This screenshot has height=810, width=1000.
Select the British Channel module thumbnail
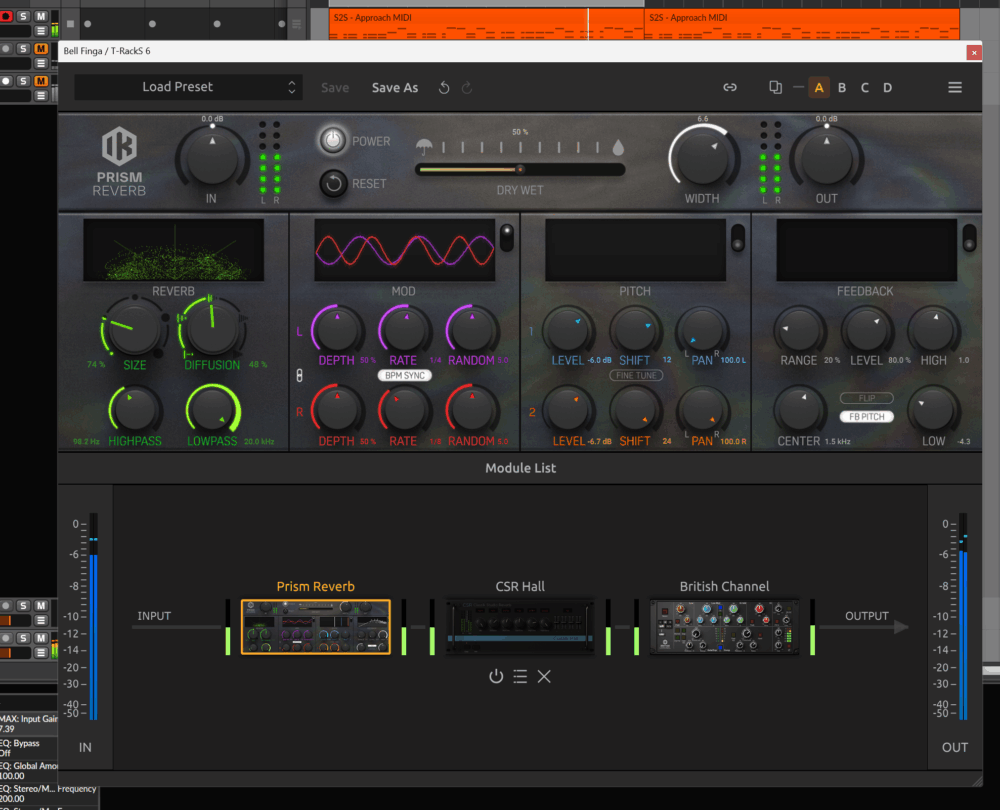point(724,627)
